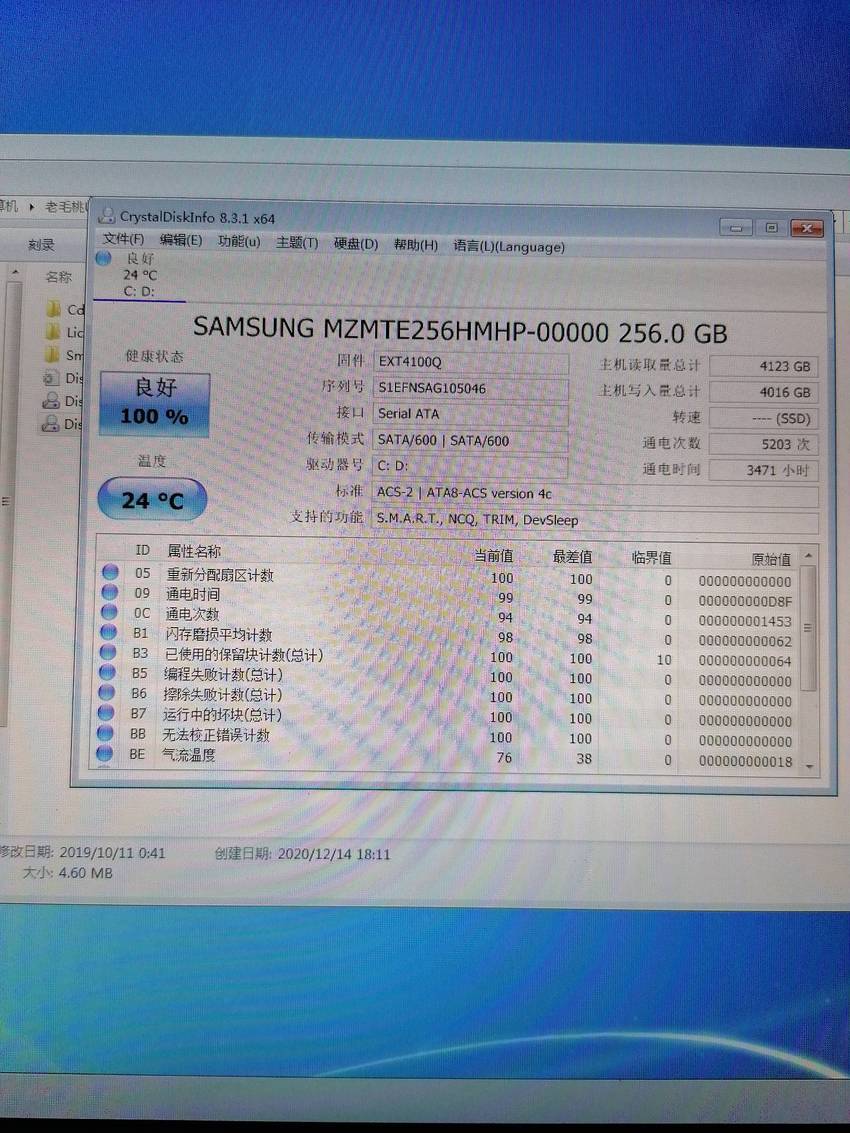This screenshot has height=1133, width=850.
Task: Click the status dot for attribute B5
Action: pyautogui.click(x=107, y=672)
